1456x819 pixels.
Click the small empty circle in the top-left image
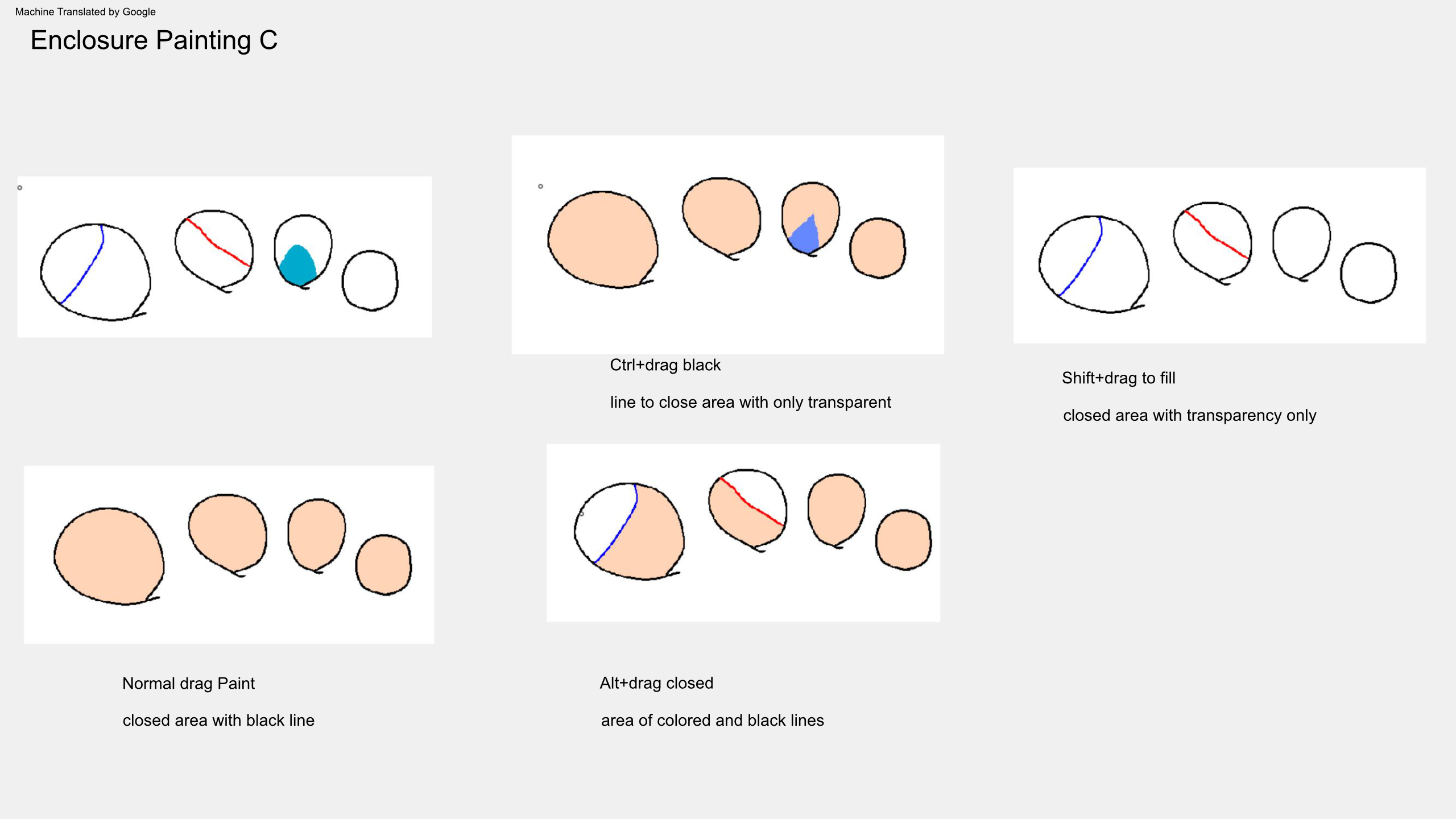coord(370,281)
